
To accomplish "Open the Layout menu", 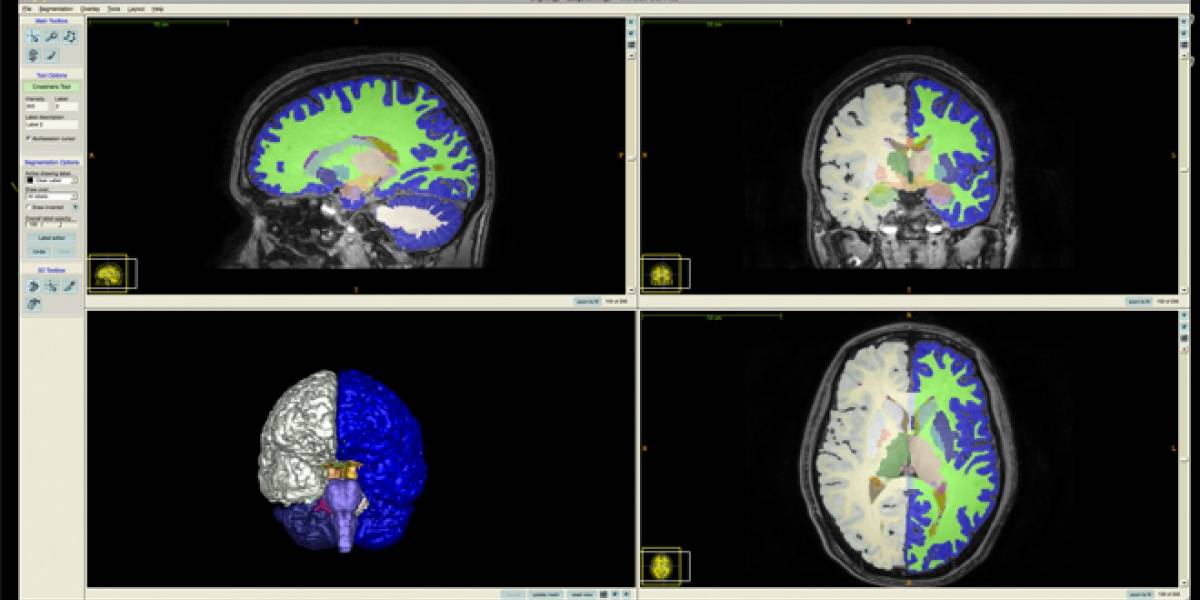I will point(136,8).
